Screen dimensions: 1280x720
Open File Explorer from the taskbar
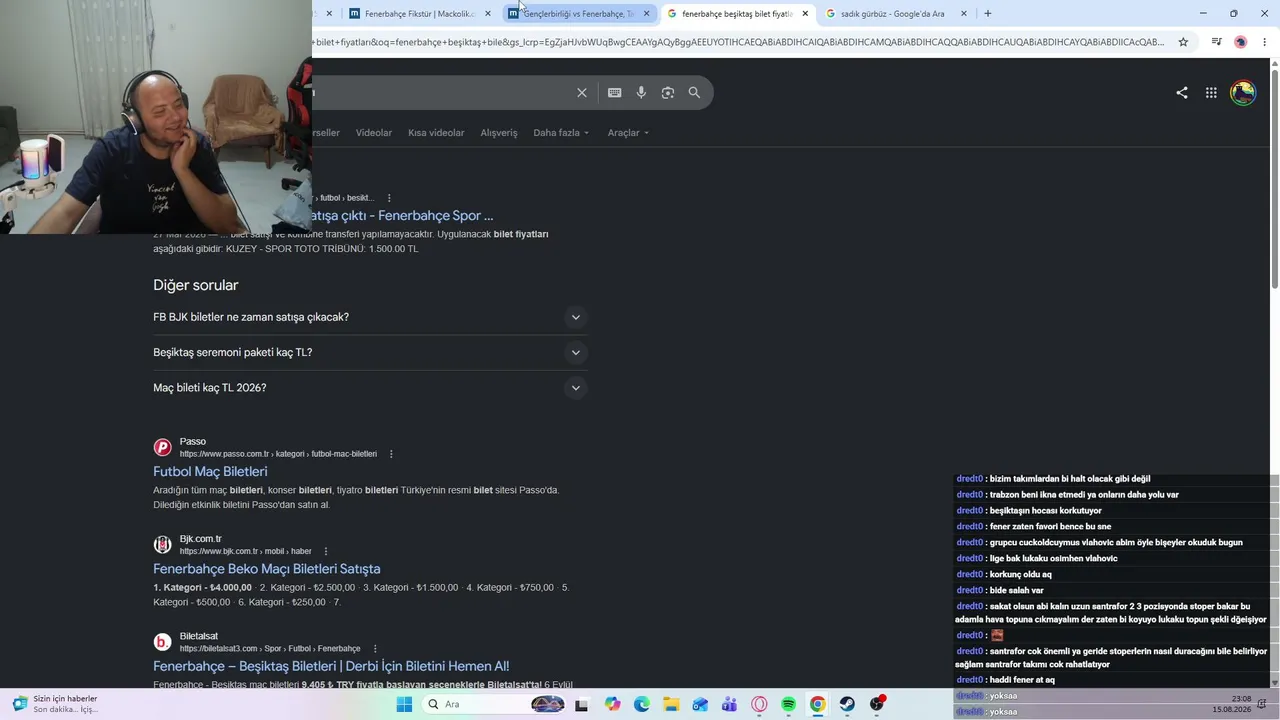[x=671, y=704]
